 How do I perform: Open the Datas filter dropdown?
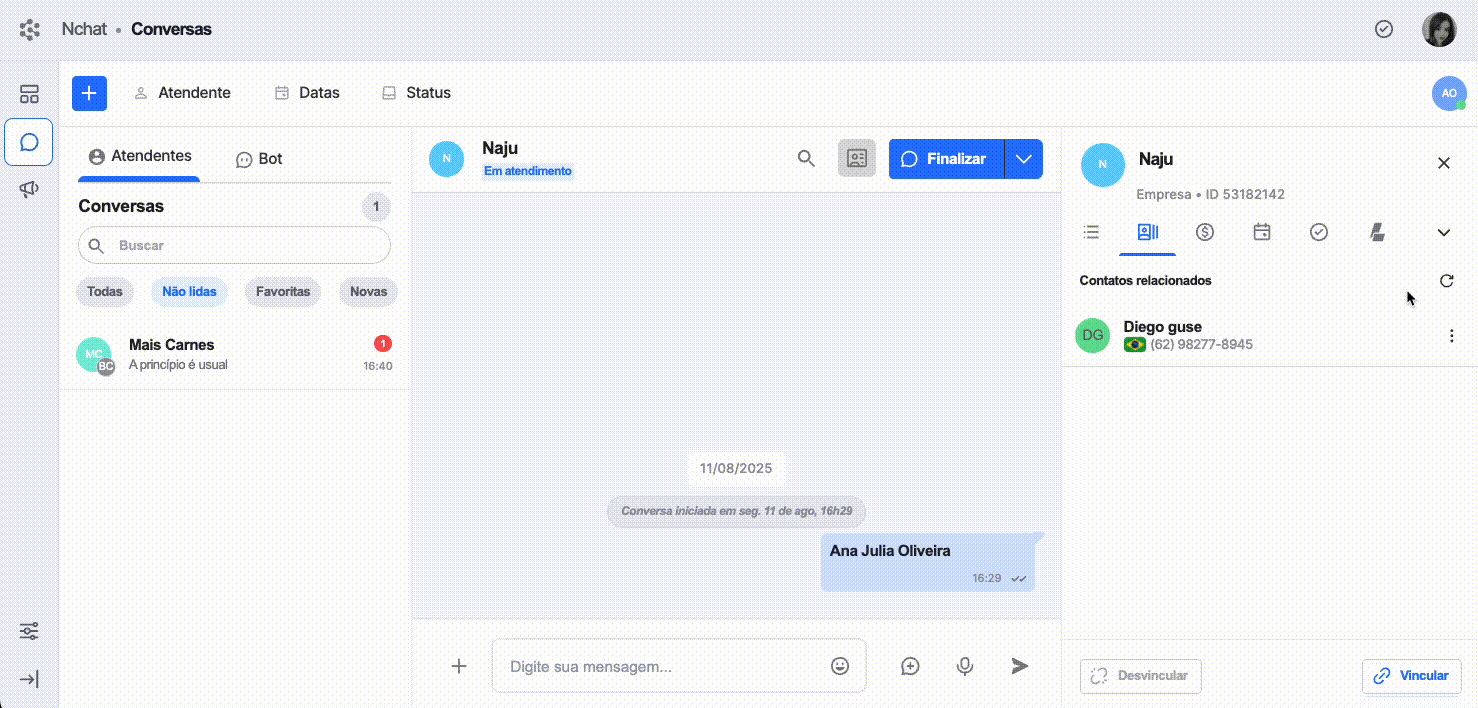[x=307, y=93]
